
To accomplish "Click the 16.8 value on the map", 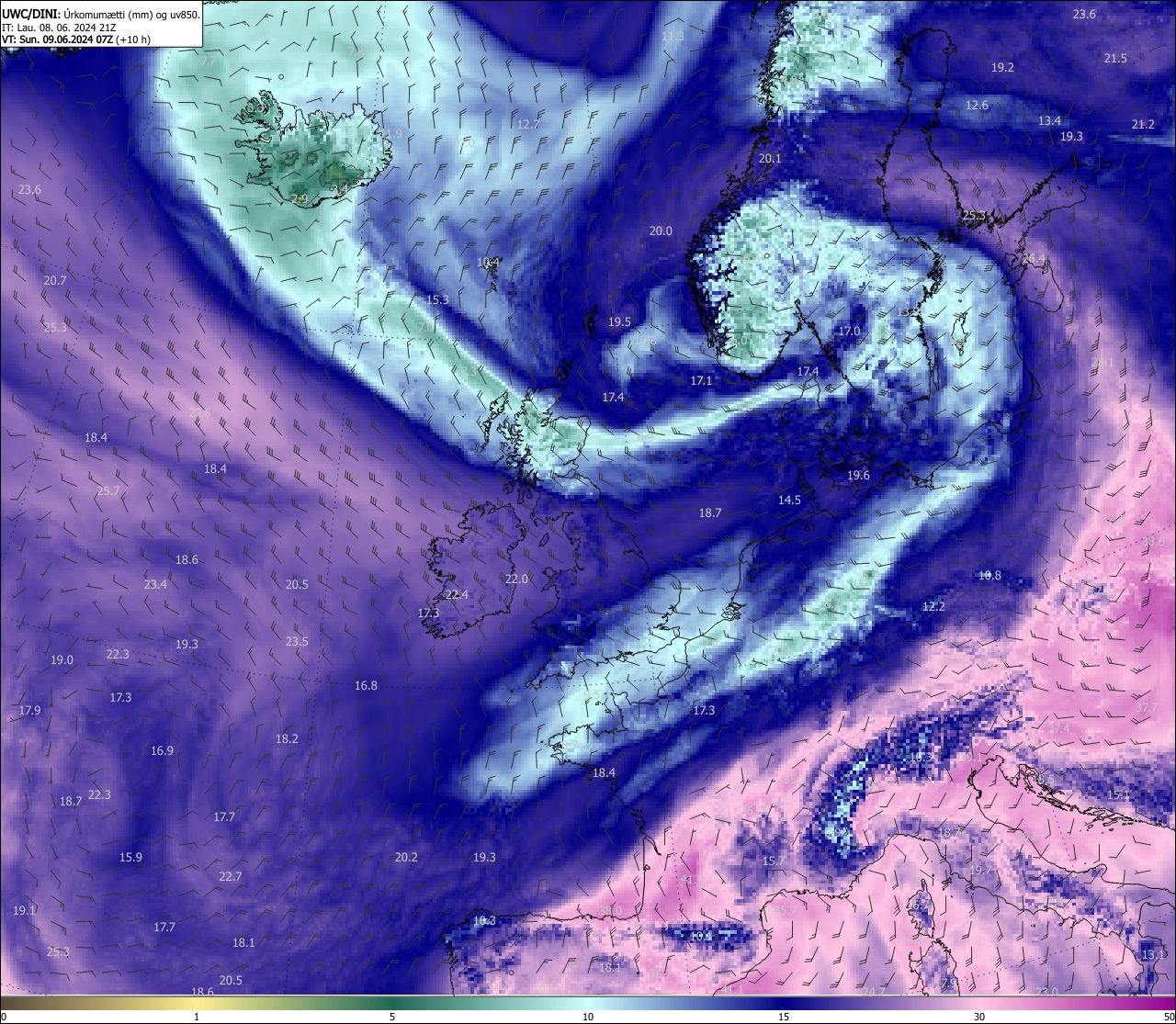I will click(x=366, y=685).
